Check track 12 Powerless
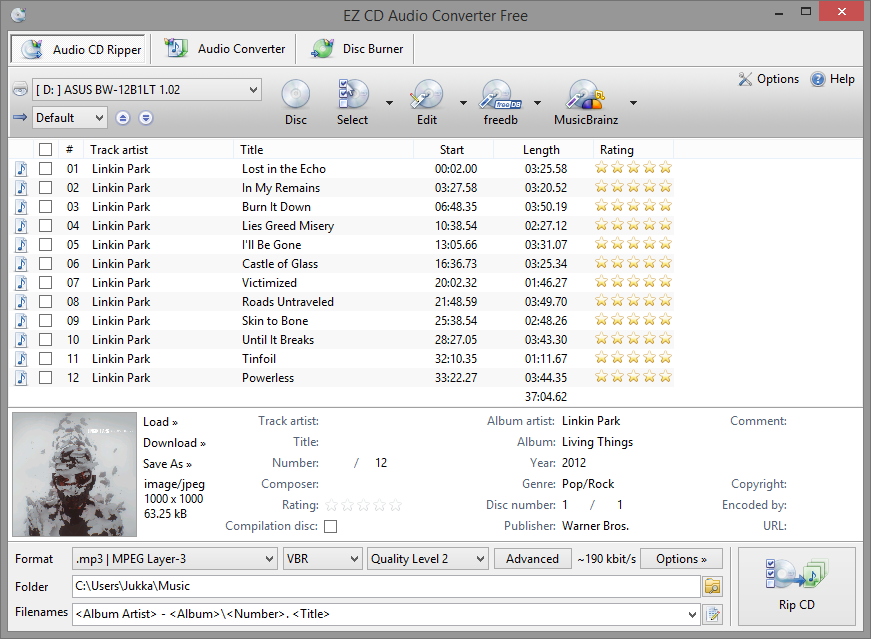 tap(46, 378)
